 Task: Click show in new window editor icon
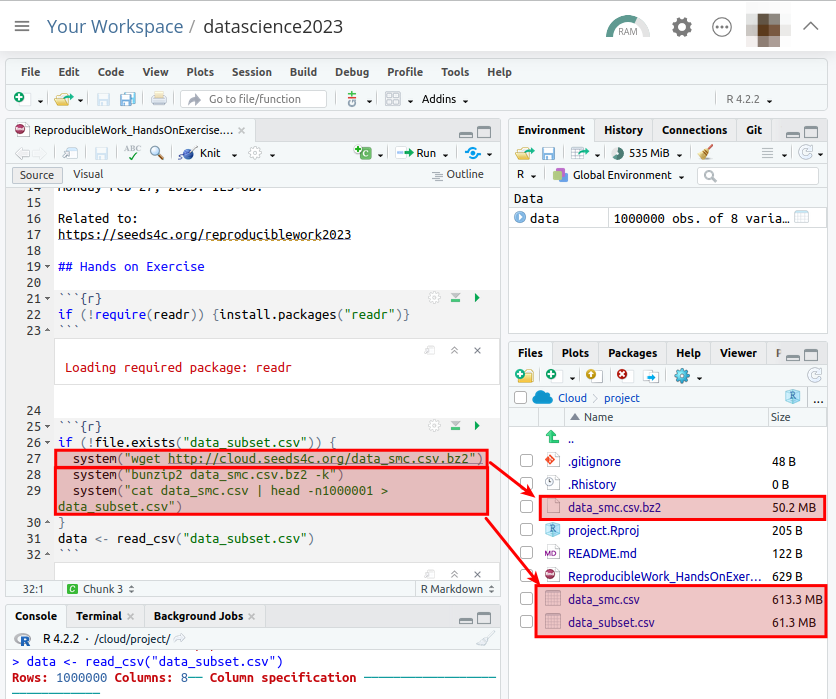(x=70, y=154)
